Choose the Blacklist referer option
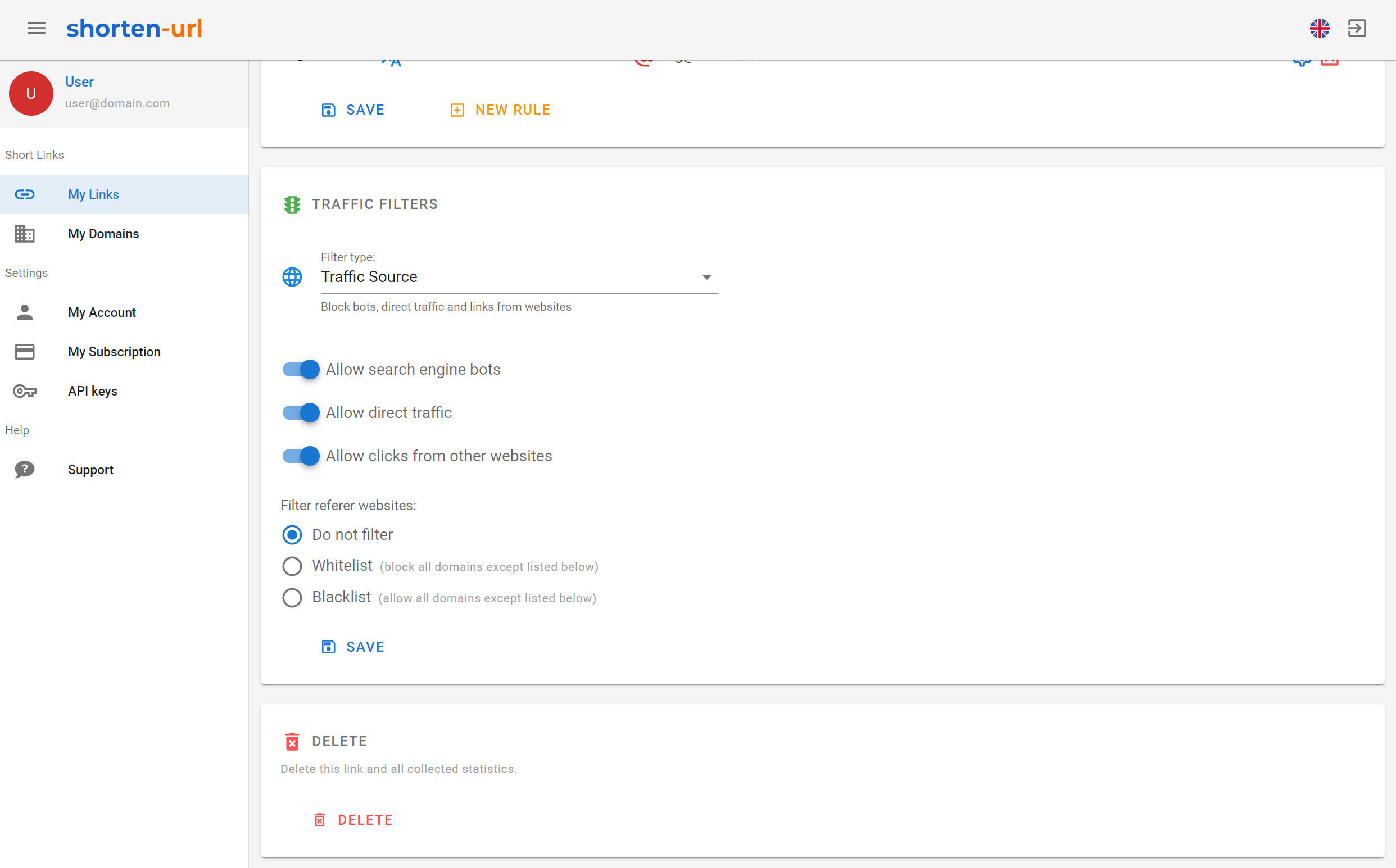This screenshot has height=868, width=1396. tap(292, 598)
